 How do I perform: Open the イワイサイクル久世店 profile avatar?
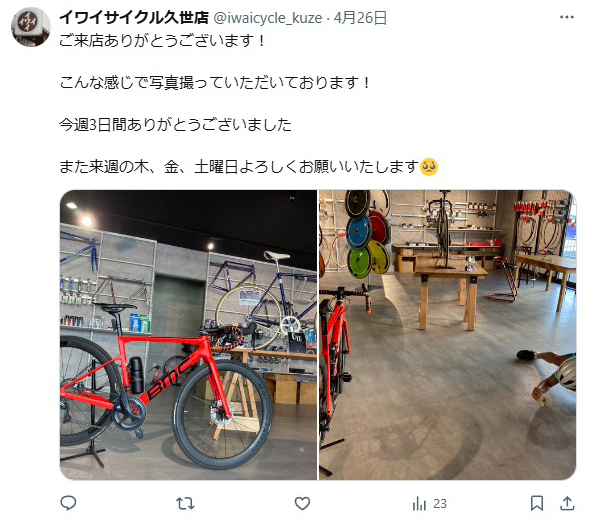tap(31, 27)
